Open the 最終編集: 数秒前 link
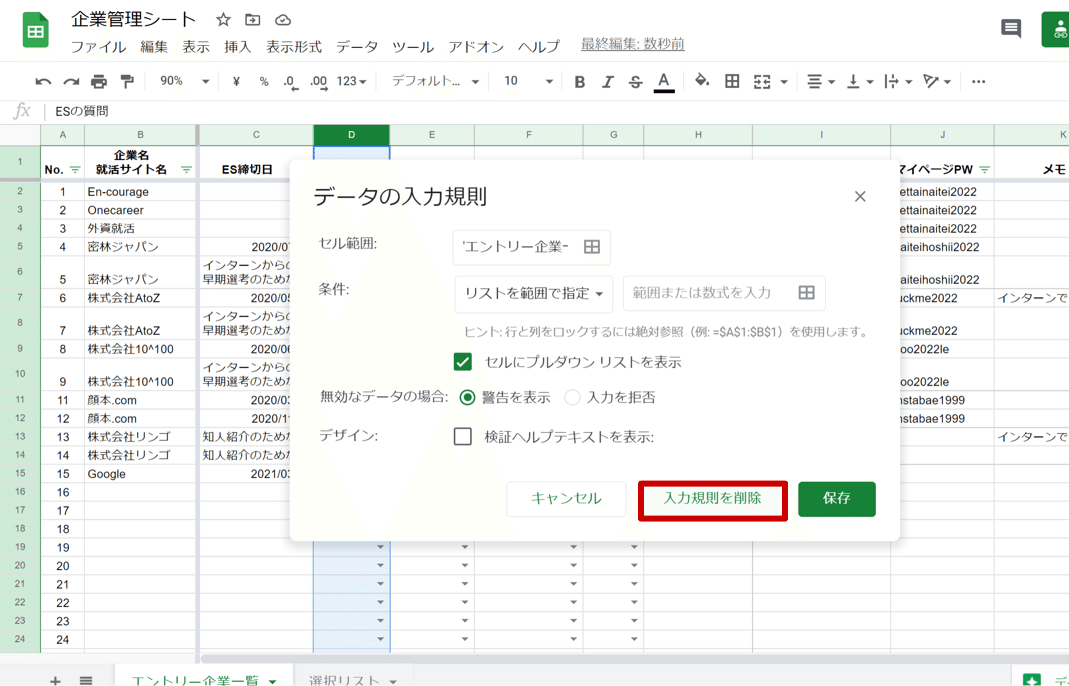Viewport: 1069px width, 686px height. click(633, 44)
